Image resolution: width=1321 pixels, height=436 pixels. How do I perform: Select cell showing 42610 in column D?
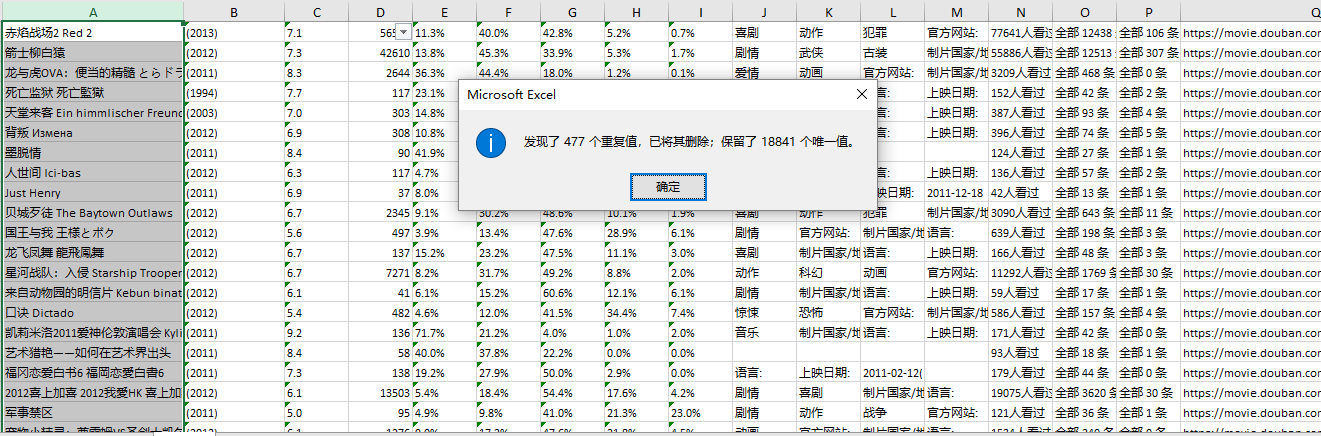(380, 53)
